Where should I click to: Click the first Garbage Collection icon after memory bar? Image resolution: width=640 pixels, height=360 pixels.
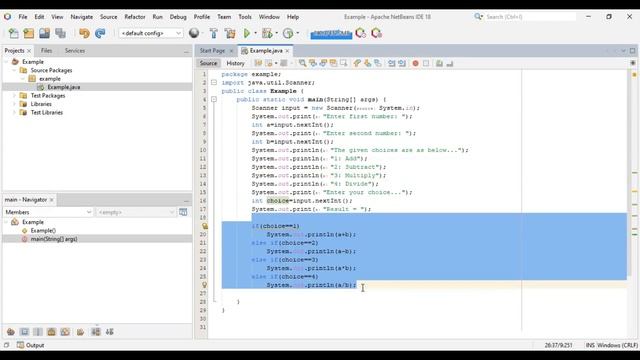click(x=360, y=33)
